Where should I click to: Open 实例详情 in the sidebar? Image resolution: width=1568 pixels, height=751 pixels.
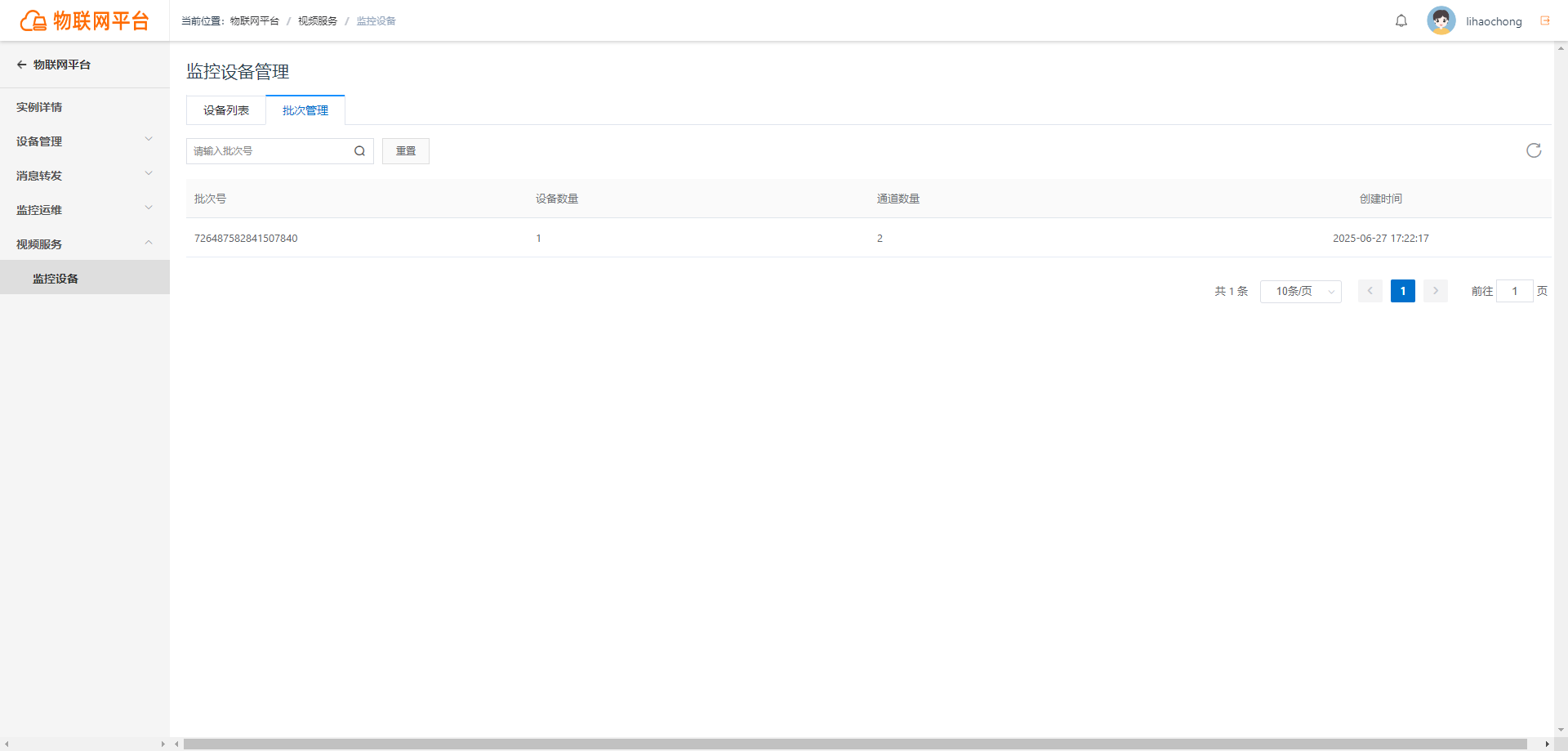click(85, 107)
